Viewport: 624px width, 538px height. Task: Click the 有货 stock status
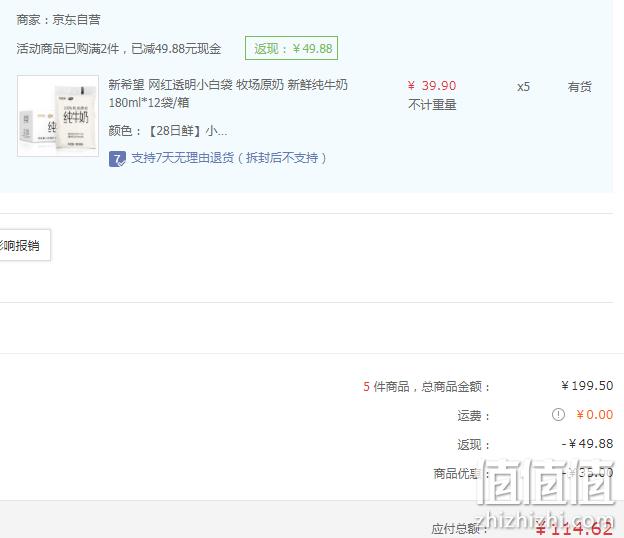[579, 87]
